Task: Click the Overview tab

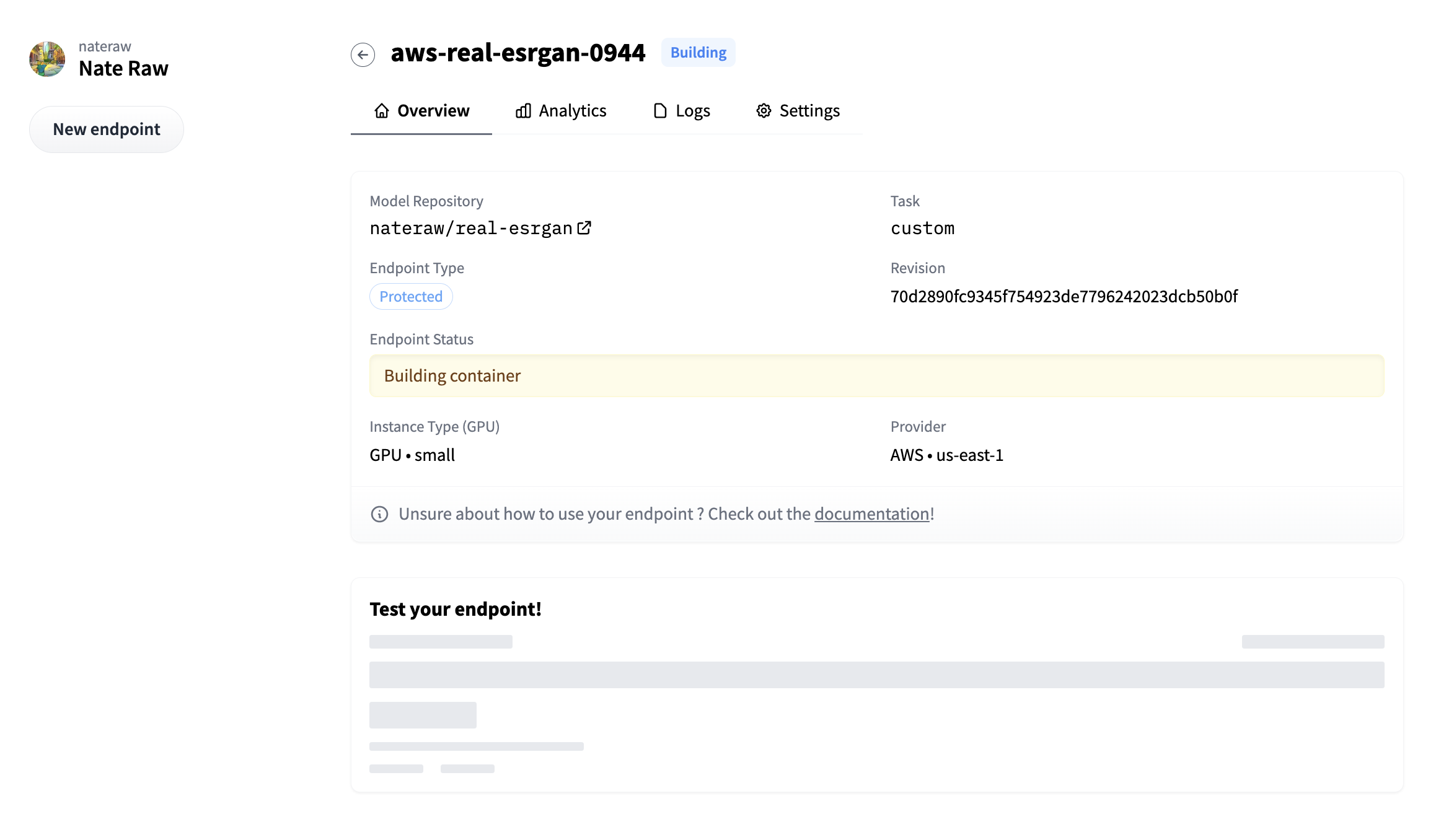Action: (x=421, y=110)
